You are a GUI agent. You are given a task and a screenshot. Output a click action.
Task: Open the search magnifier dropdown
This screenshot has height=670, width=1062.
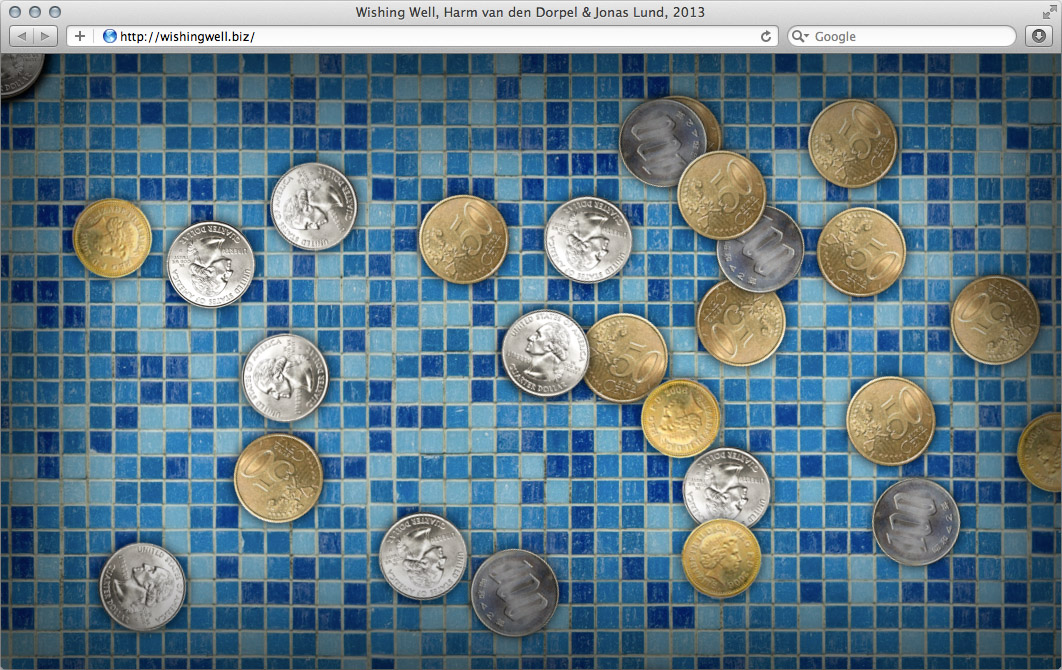coord(800,36)
